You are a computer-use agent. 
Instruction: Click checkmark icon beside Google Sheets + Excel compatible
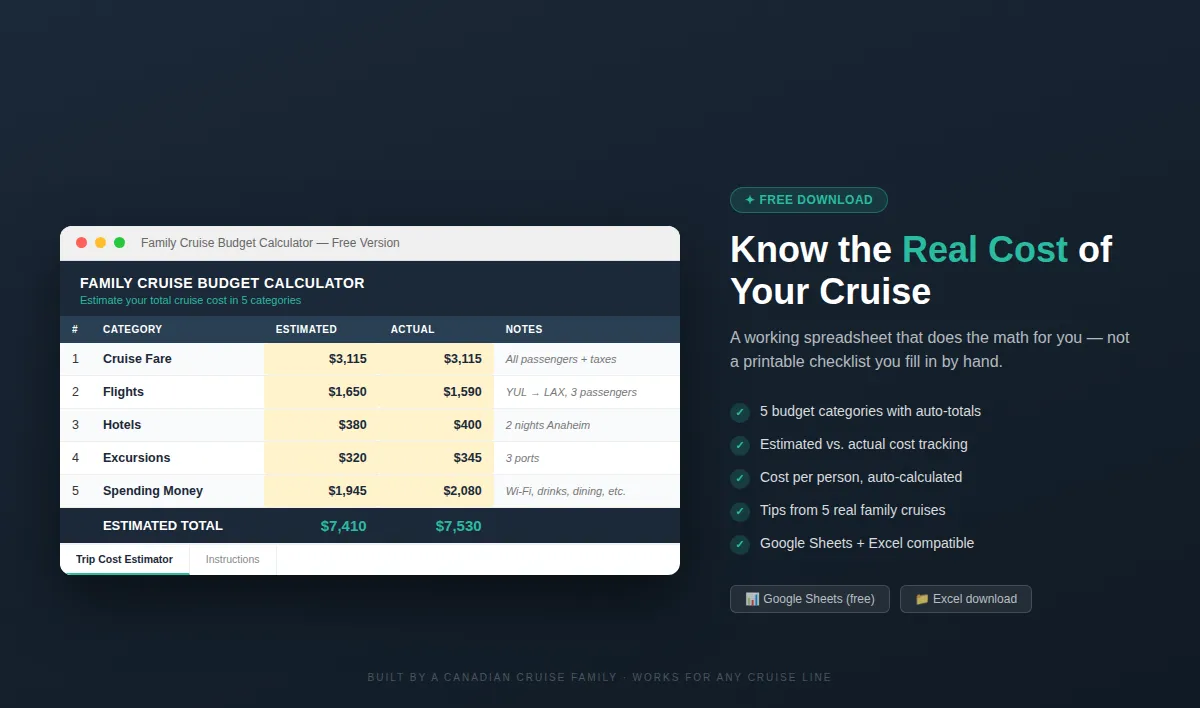[x=740, y=544]
